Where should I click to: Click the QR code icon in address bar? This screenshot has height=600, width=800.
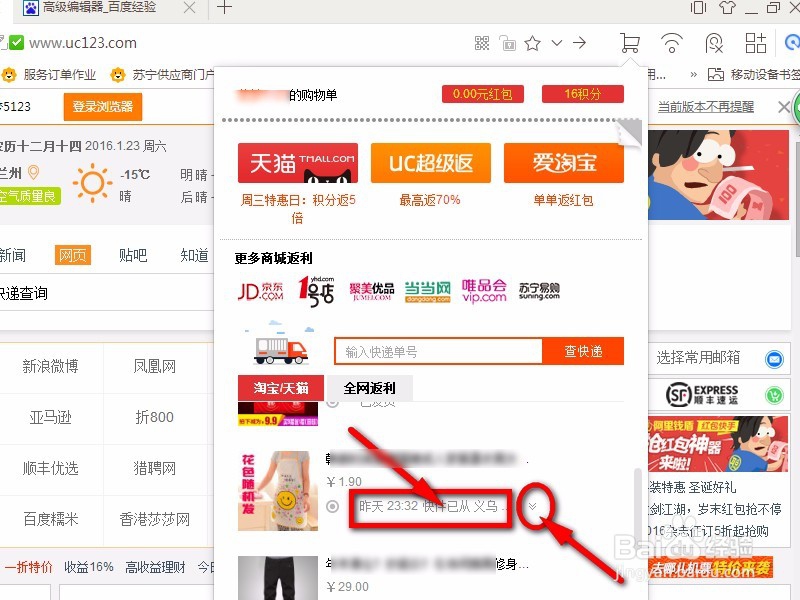click(482, 43)
